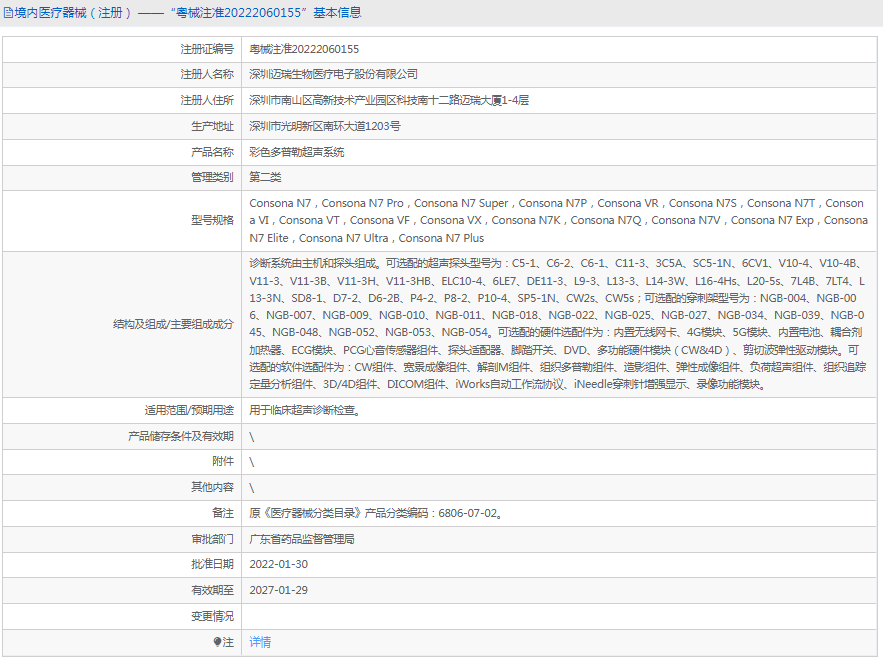Image resolution: width=883 pixels, height=663 pixels.
Task: Select production address 深圳市光明新区南环大道1203号
Action: [325, 126]
